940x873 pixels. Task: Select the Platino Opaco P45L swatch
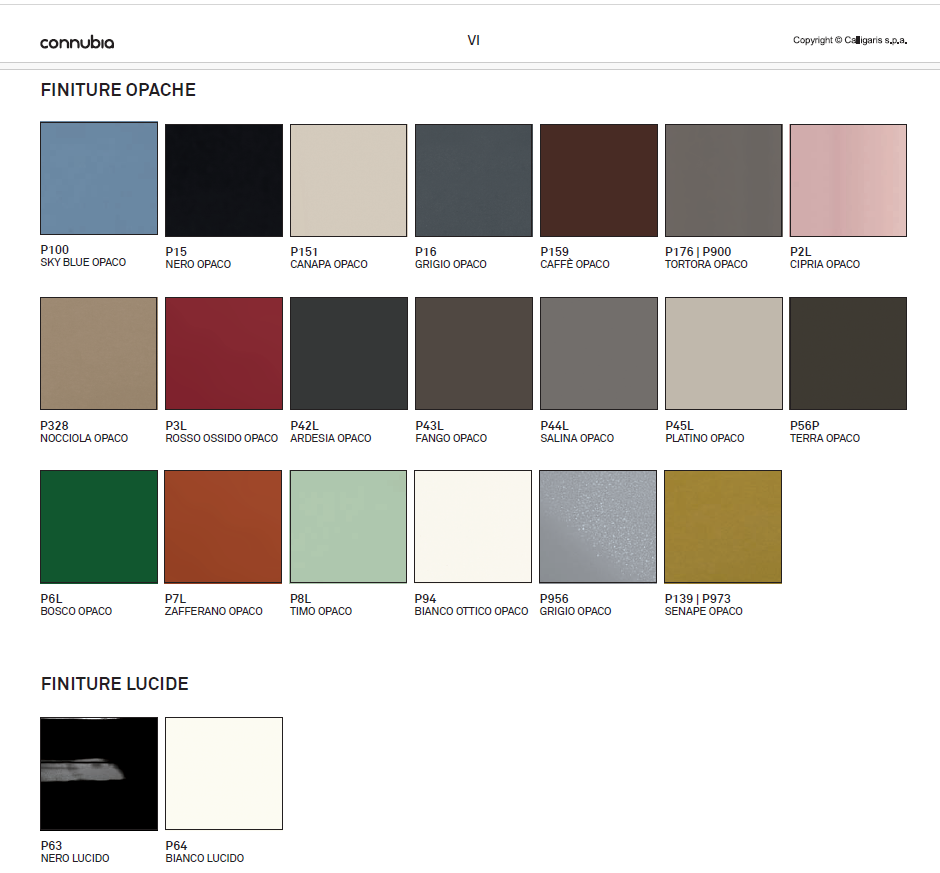pyautogui.click(x=723, y=353)
